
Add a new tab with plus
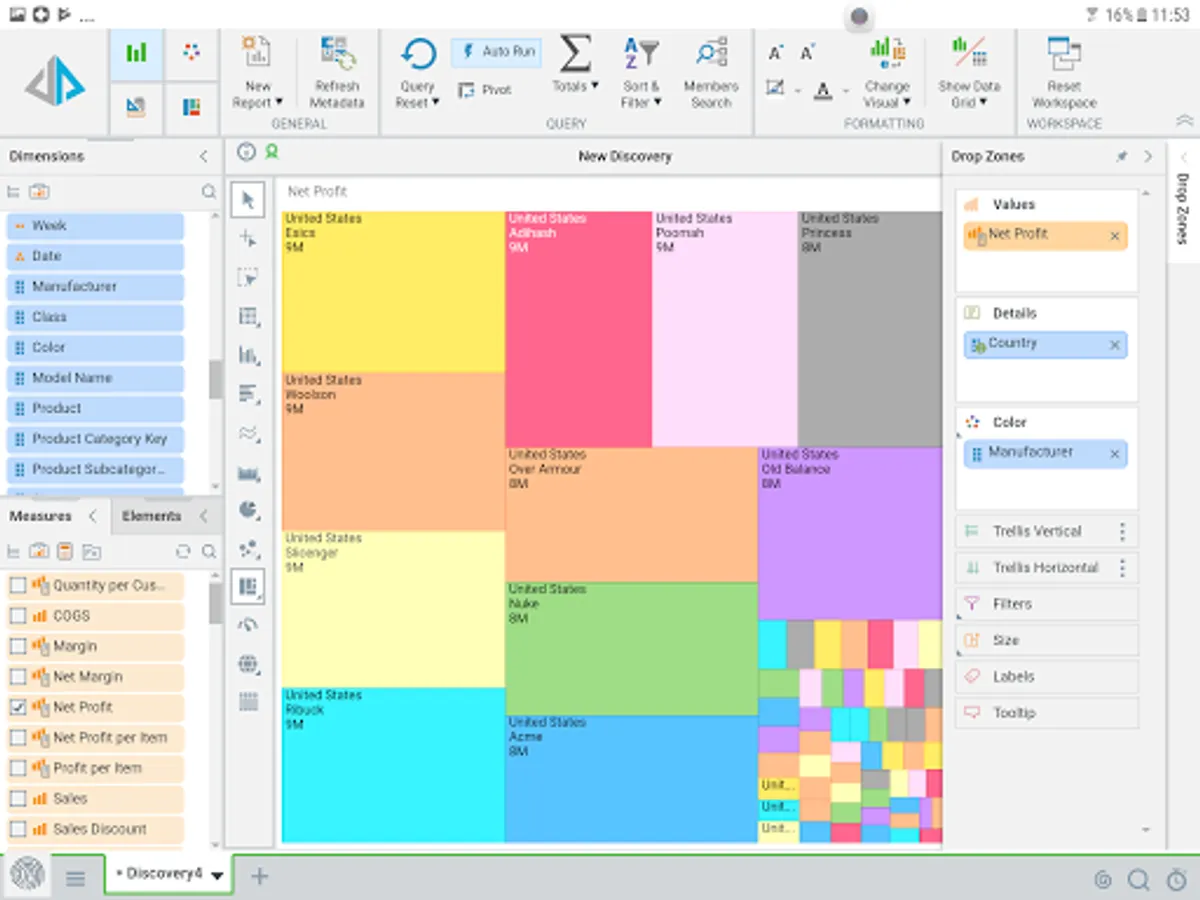259,877
